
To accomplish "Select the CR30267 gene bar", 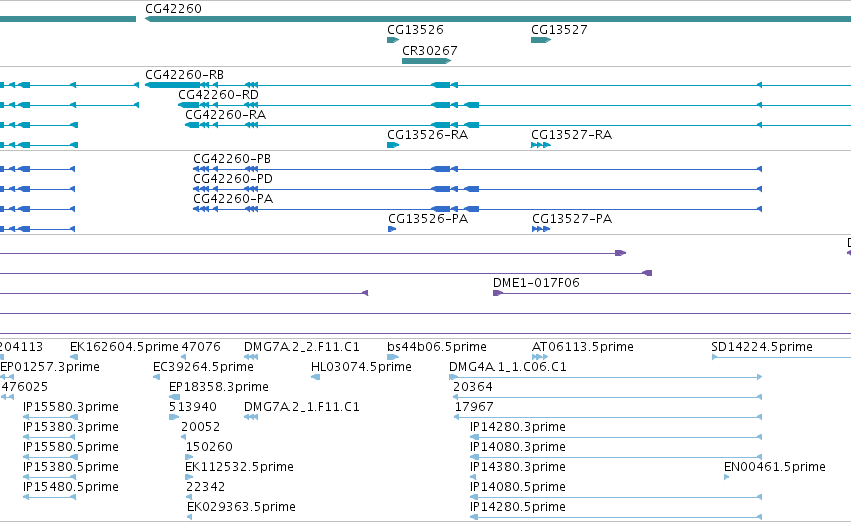I will pyautogui.click(x=427, y=61).
